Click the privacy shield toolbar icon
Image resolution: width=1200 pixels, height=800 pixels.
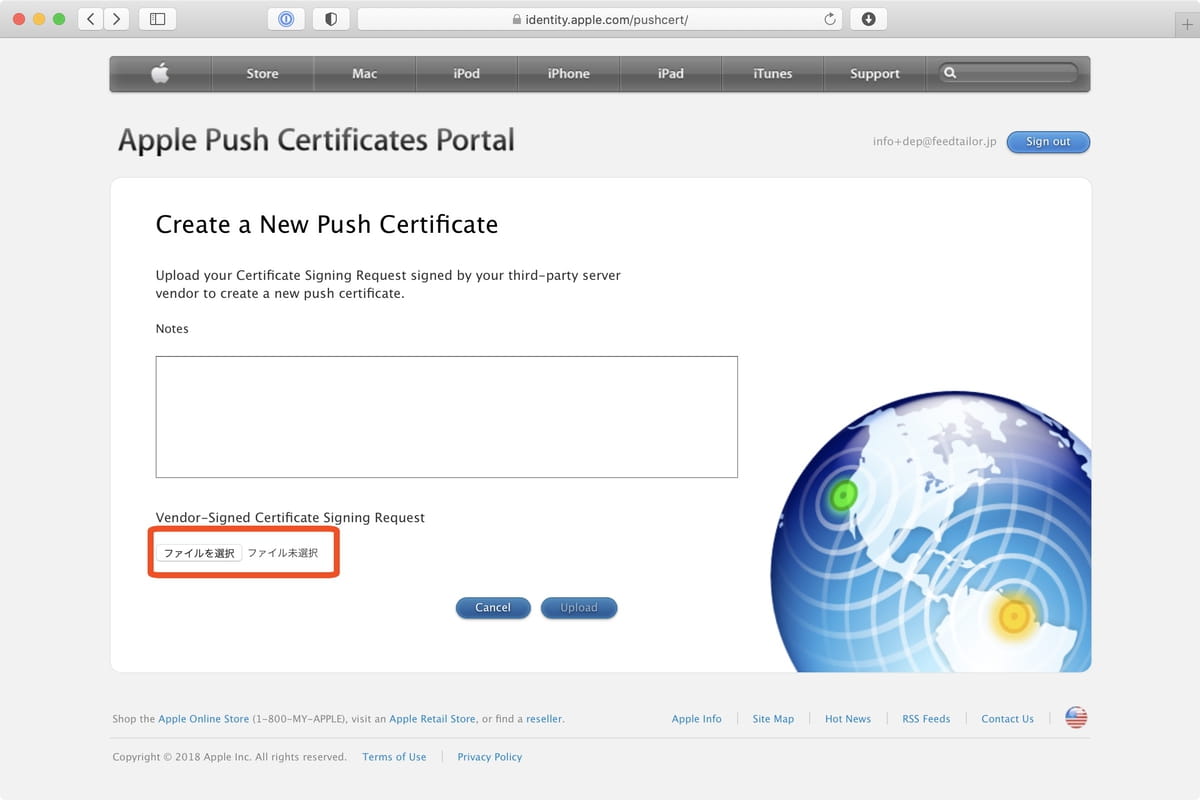point(331,19)
